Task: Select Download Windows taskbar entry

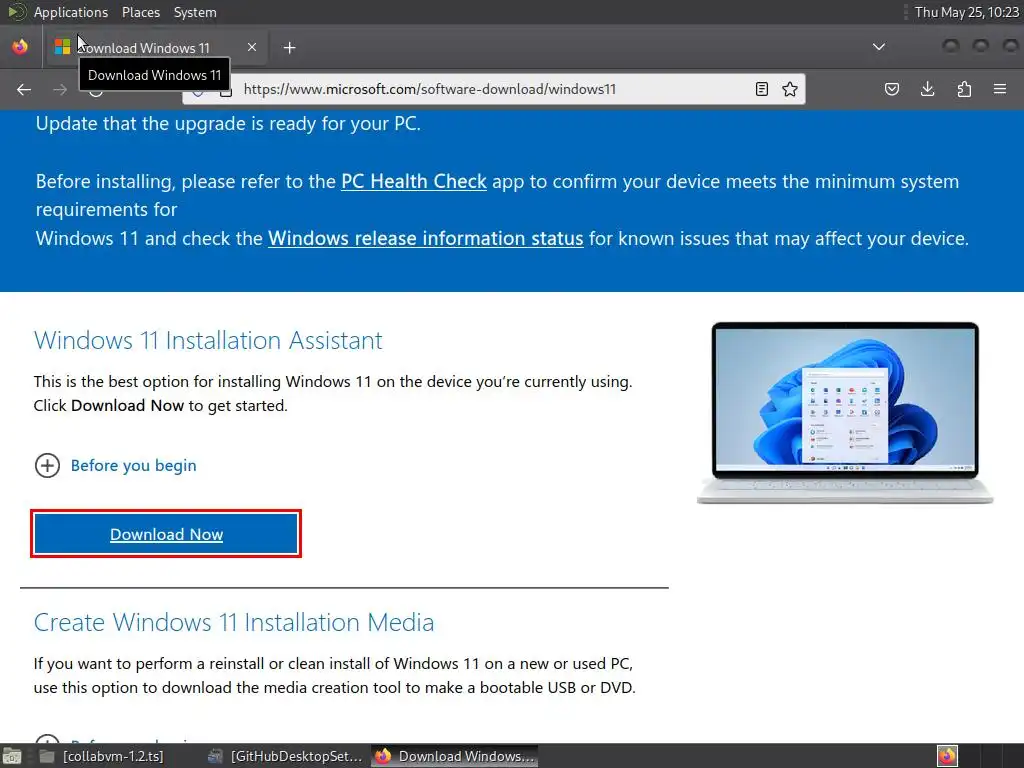Action: 455,756
